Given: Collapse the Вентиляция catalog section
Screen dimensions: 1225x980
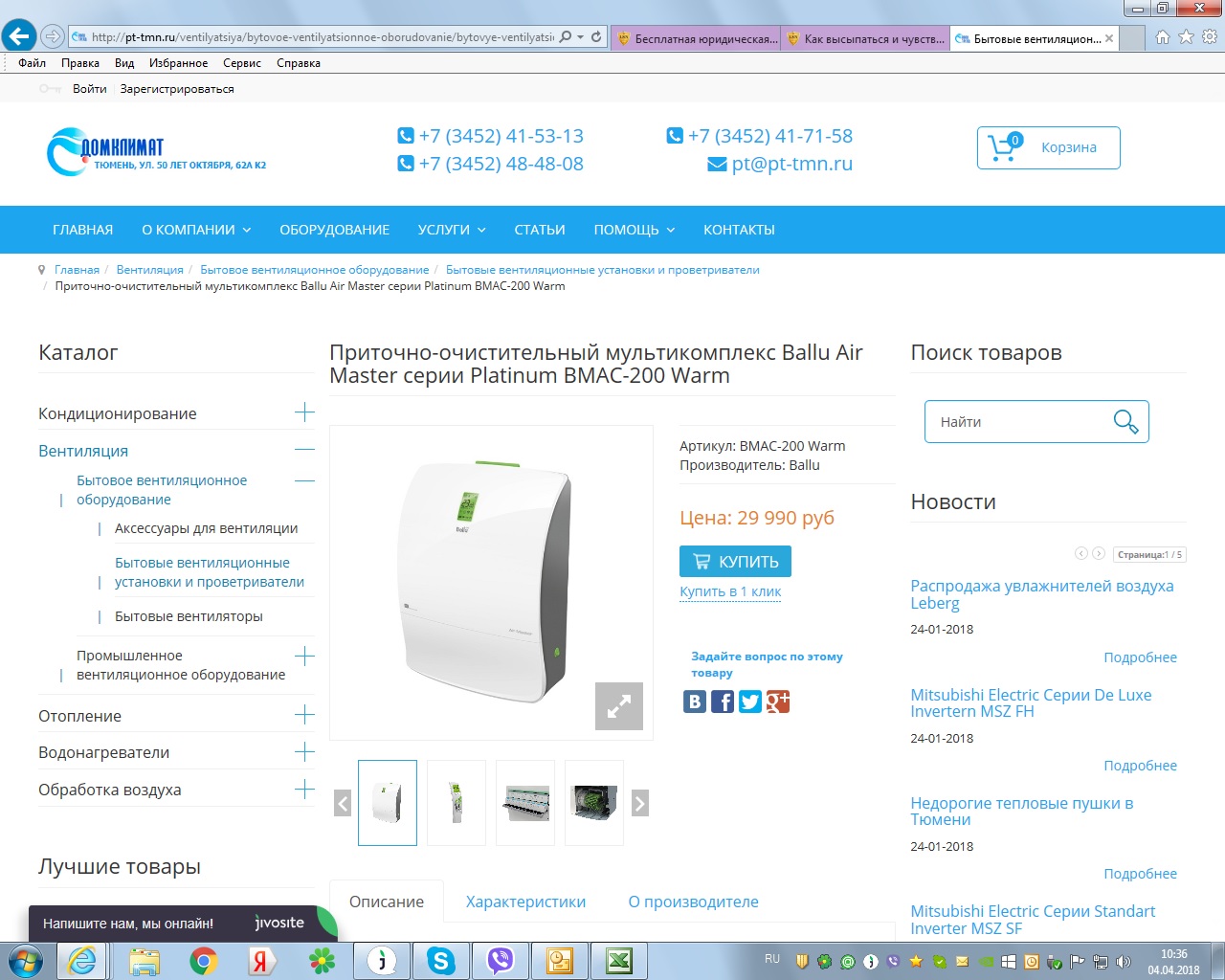Looking at the screenshot, I should (304, 450).
